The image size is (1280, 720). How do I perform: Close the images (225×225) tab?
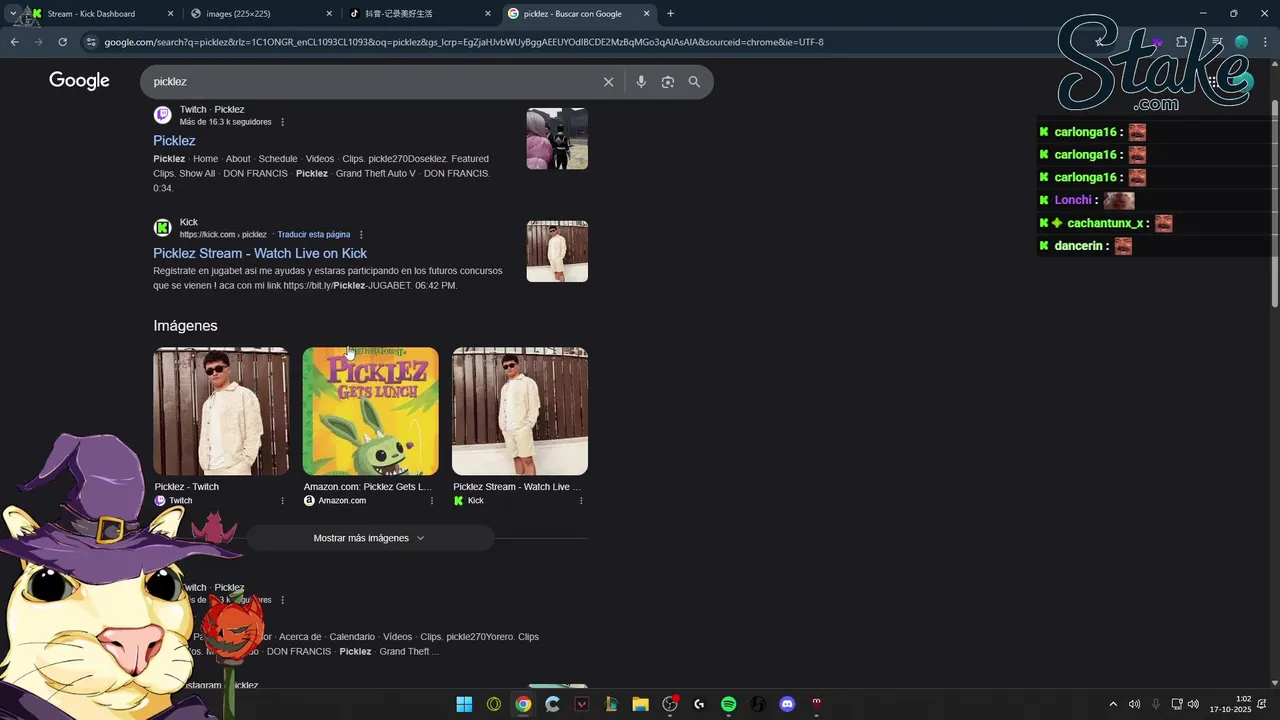[329, 14]
